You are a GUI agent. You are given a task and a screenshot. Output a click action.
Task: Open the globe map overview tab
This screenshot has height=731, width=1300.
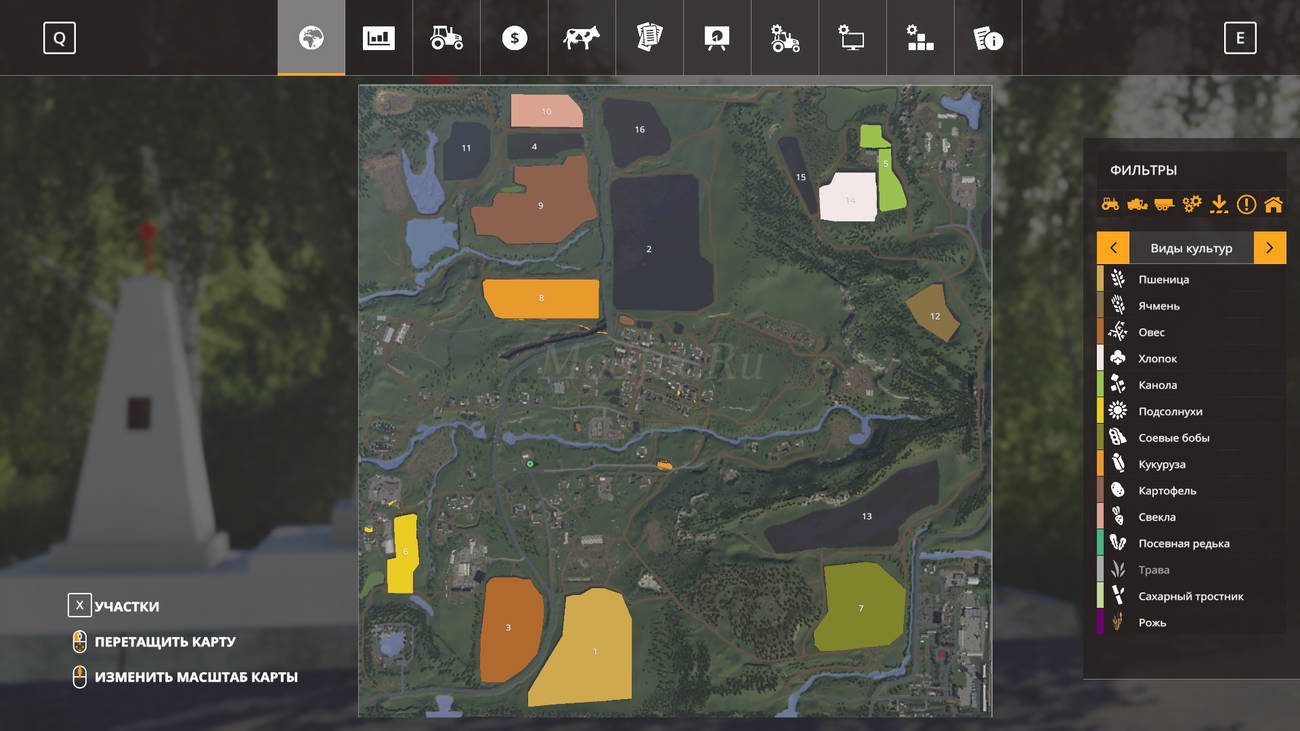click(x=311, y=38)
